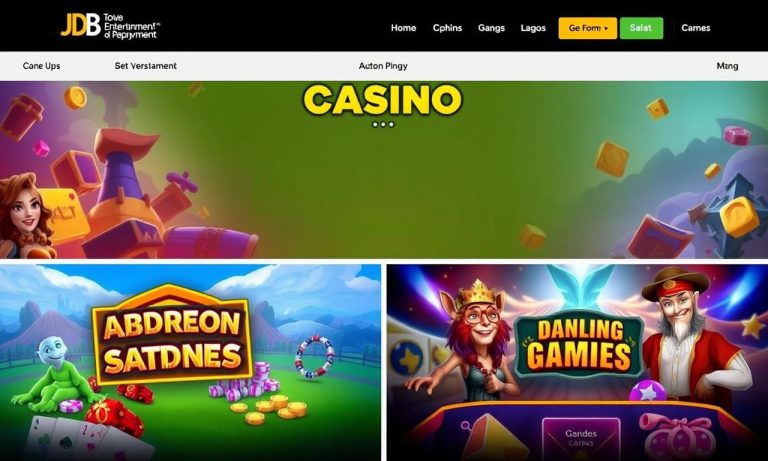768x461 pixels.
Task: Select the Gangs navigation item
Action: pyautogui.click(x=491, y=28)
